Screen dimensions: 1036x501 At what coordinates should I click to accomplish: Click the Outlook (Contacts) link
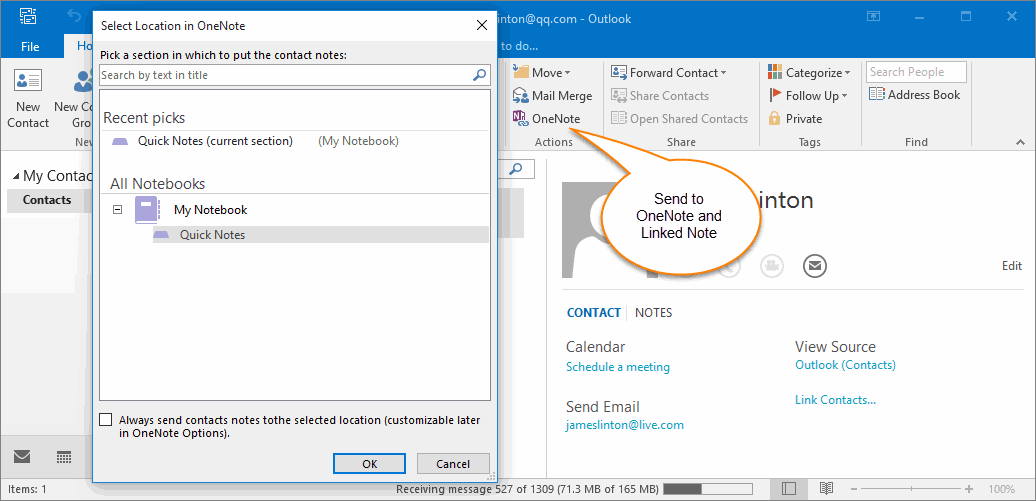[845, 365]
